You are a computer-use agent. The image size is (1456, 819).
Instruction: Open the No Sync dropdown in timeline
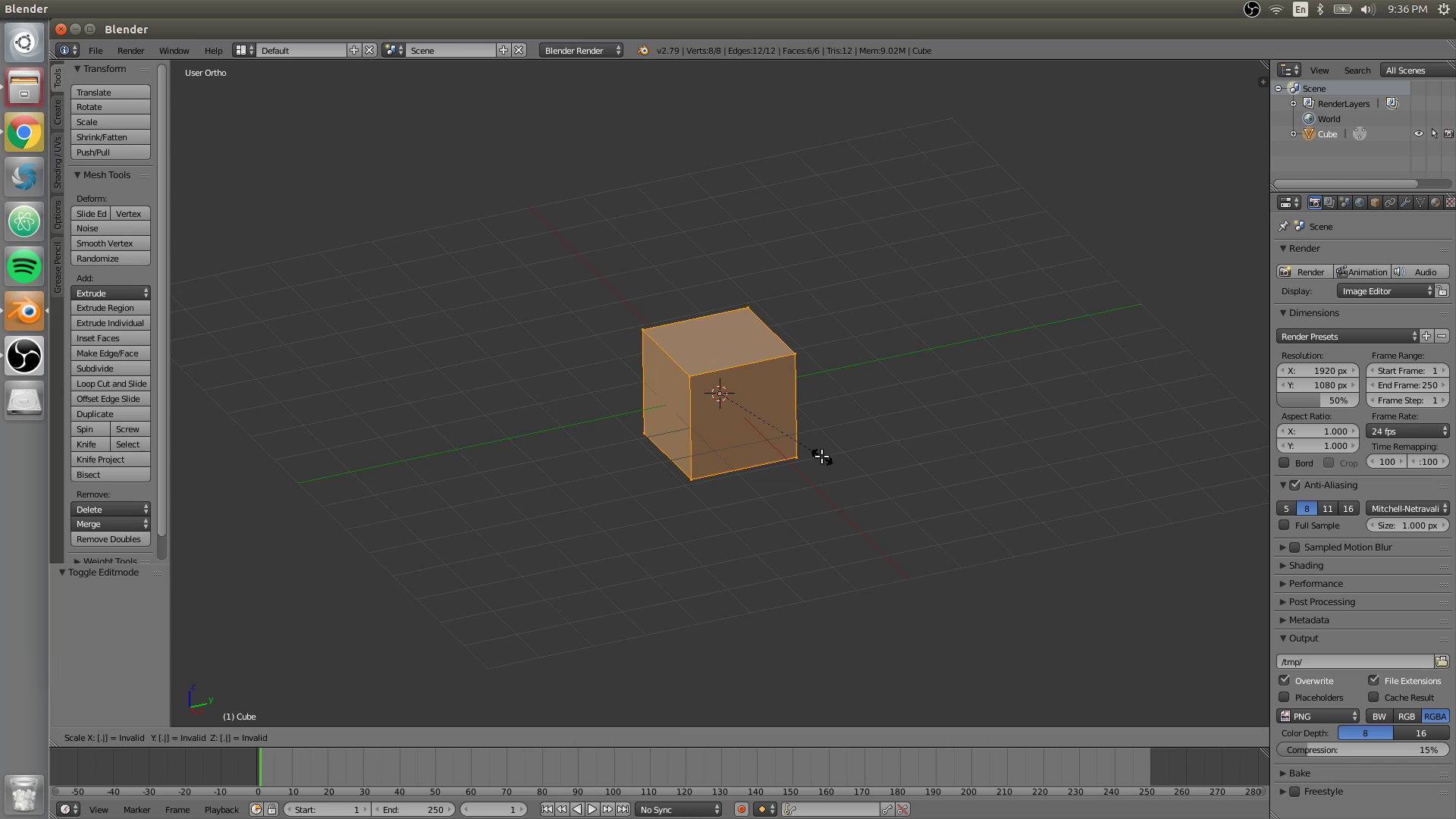[679, 809]
